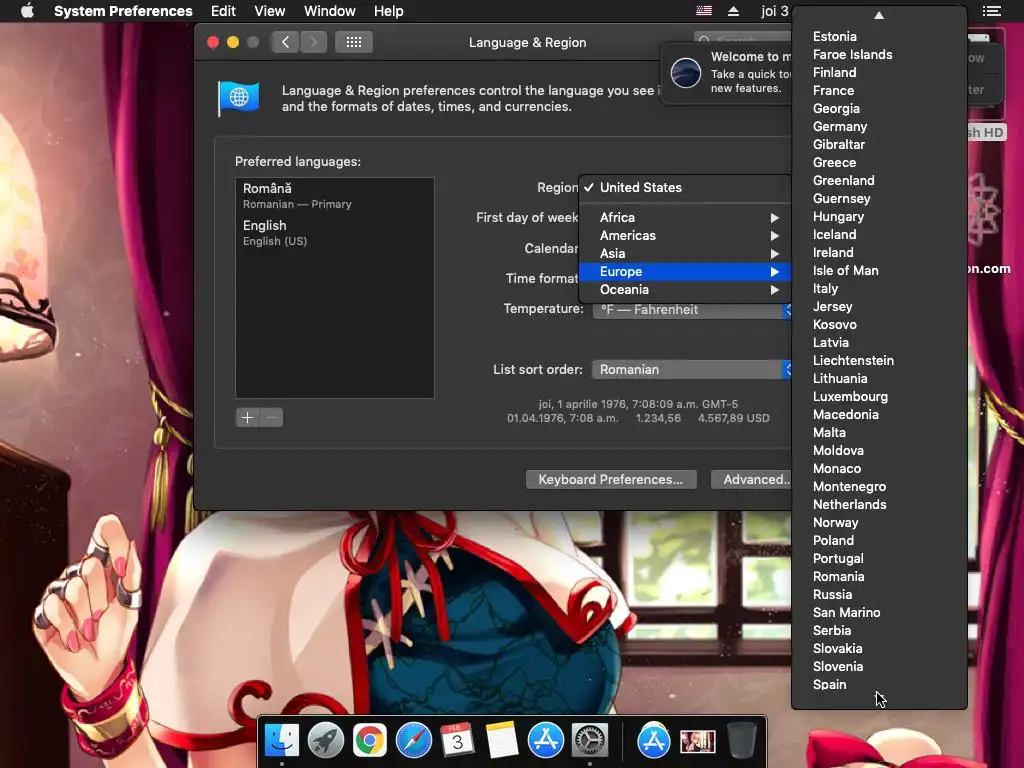Open Finder from the Dock
This screenshot has height=768, width=1024.
click(x=281, y=741)
